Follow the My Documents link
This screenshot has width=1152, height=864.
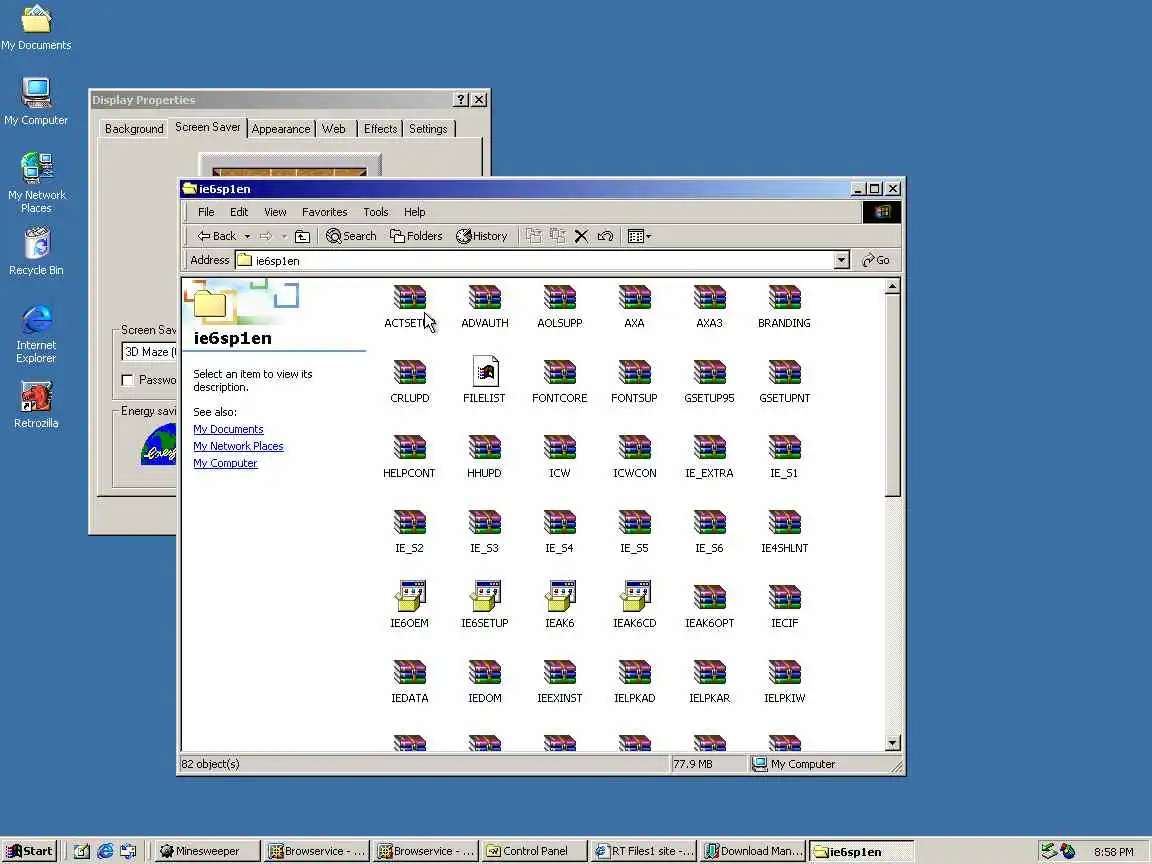[228, 429]
